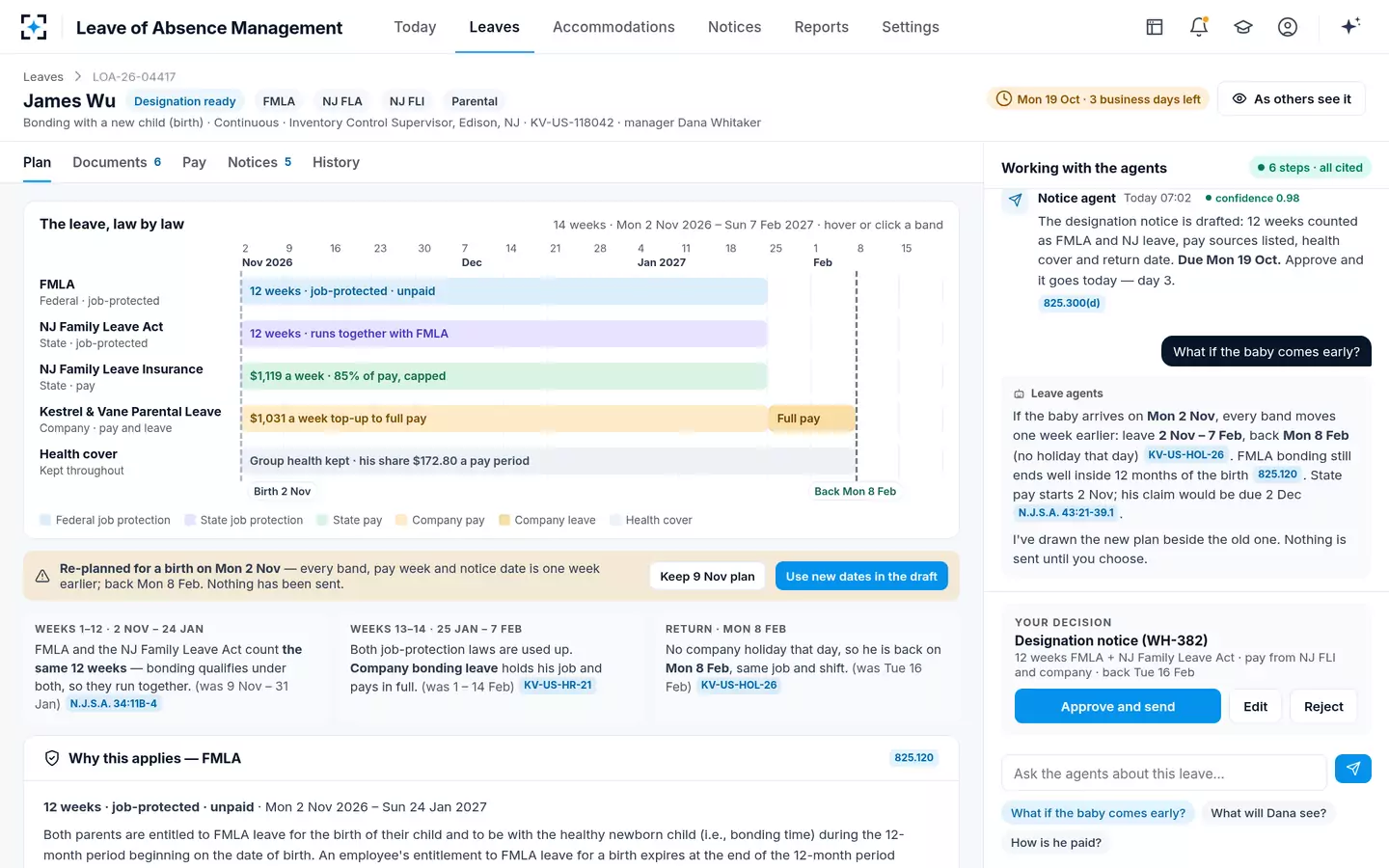Click Approve and send button
Screen dimensions: 1389x868
pos(1118,706)
